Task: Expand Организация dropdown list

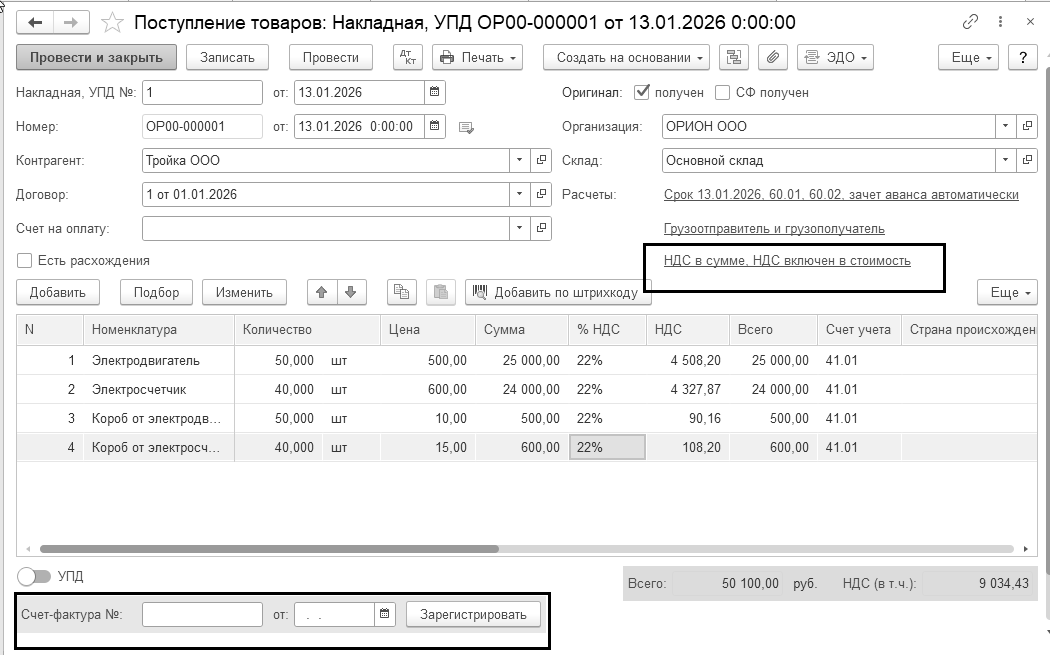Action: pos(1005,126)
